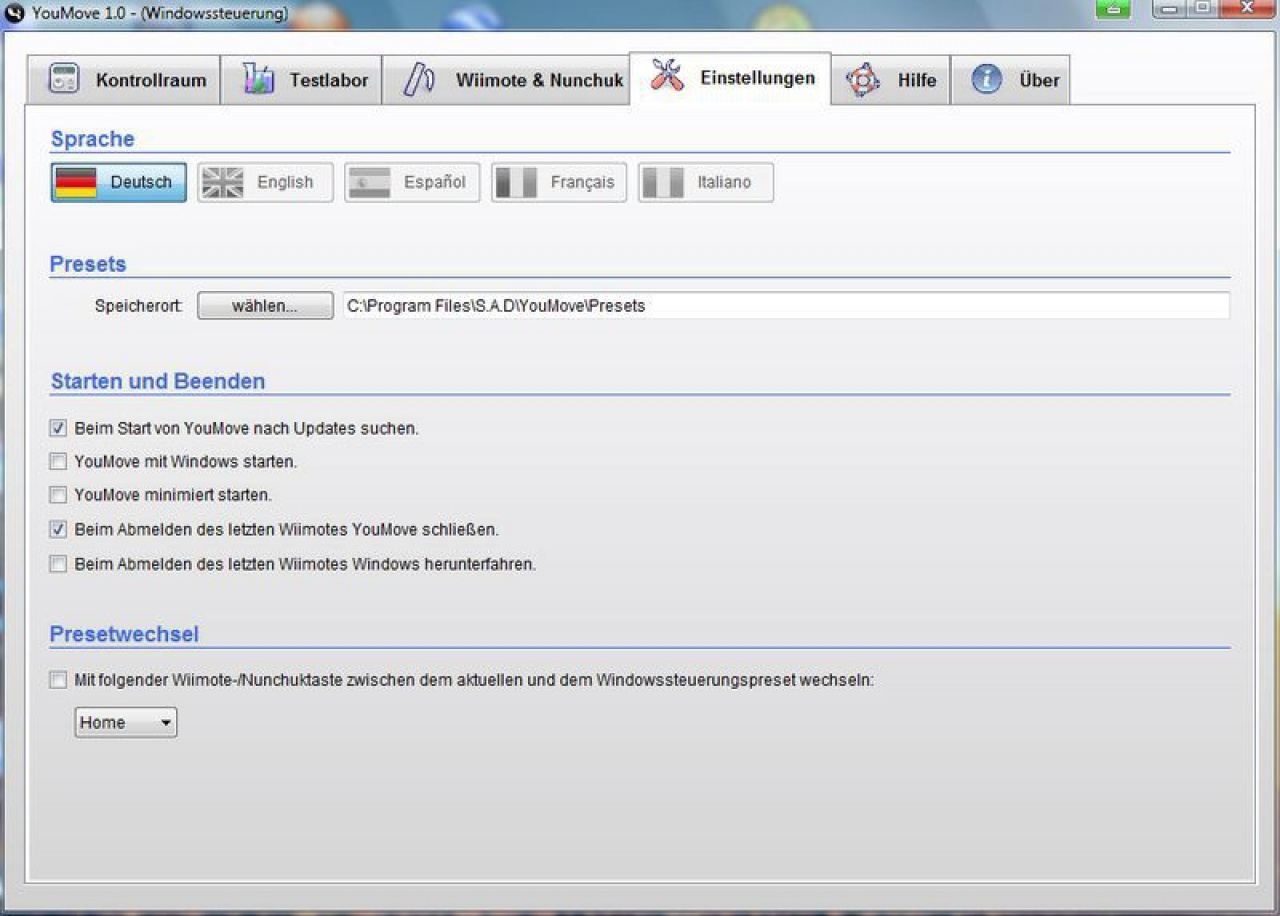
Task: Check YouMove minimiert starten
Action: 58,495
